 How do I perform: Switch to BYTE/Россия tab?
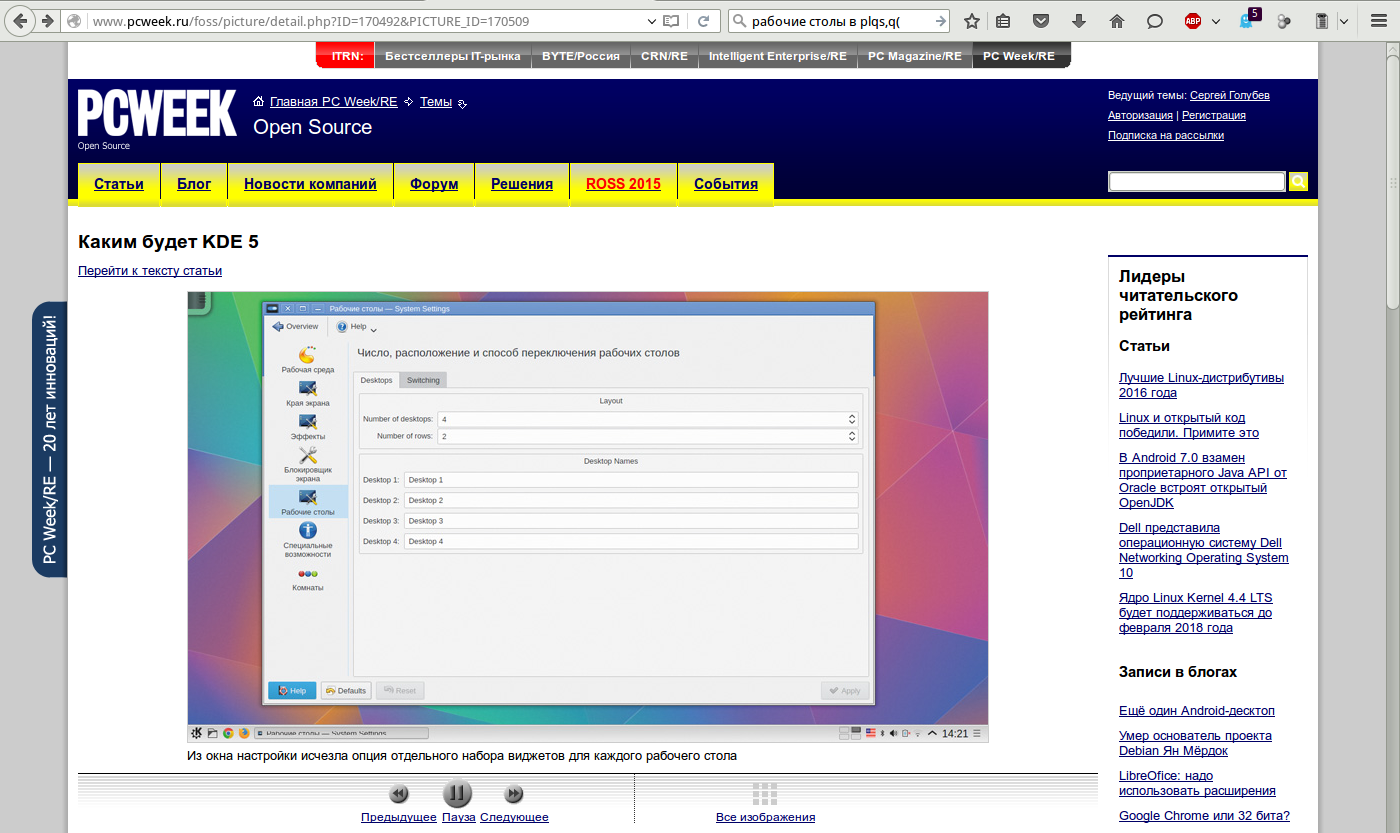[581, 56]
